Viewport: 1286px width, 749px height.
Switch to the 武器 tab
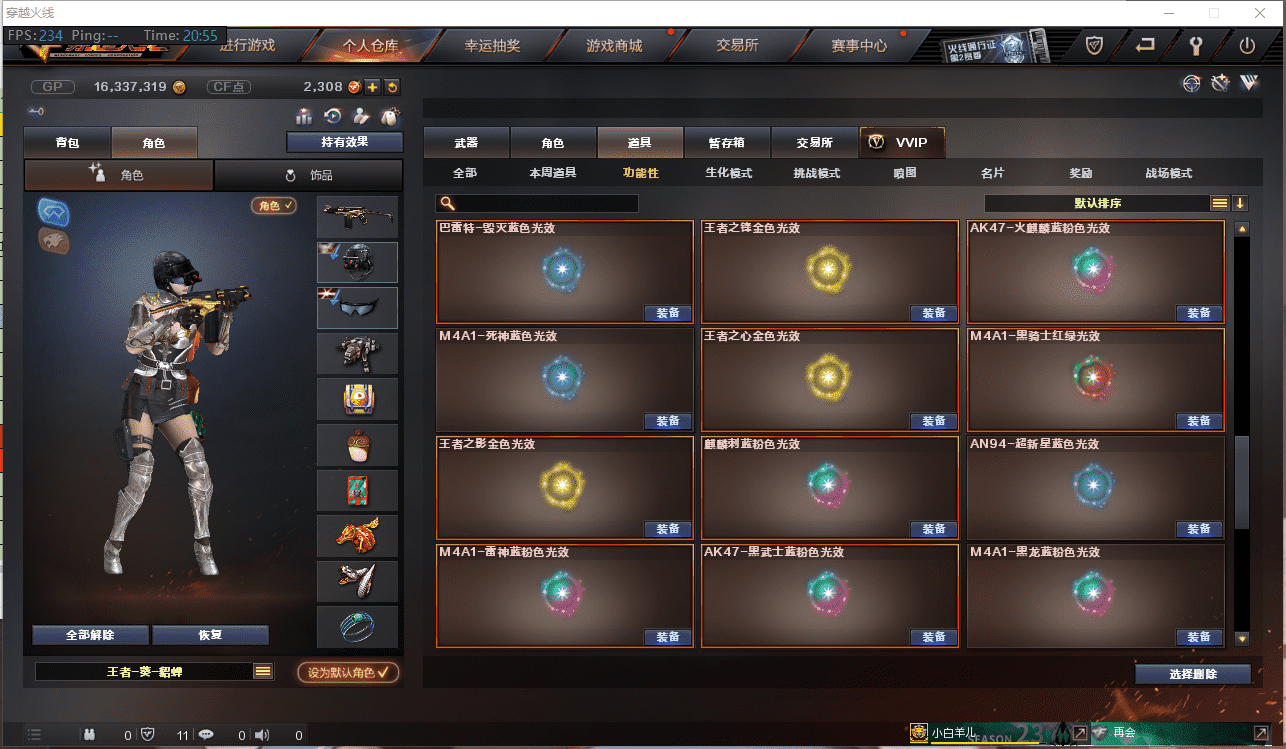click(x=466, y=142)
